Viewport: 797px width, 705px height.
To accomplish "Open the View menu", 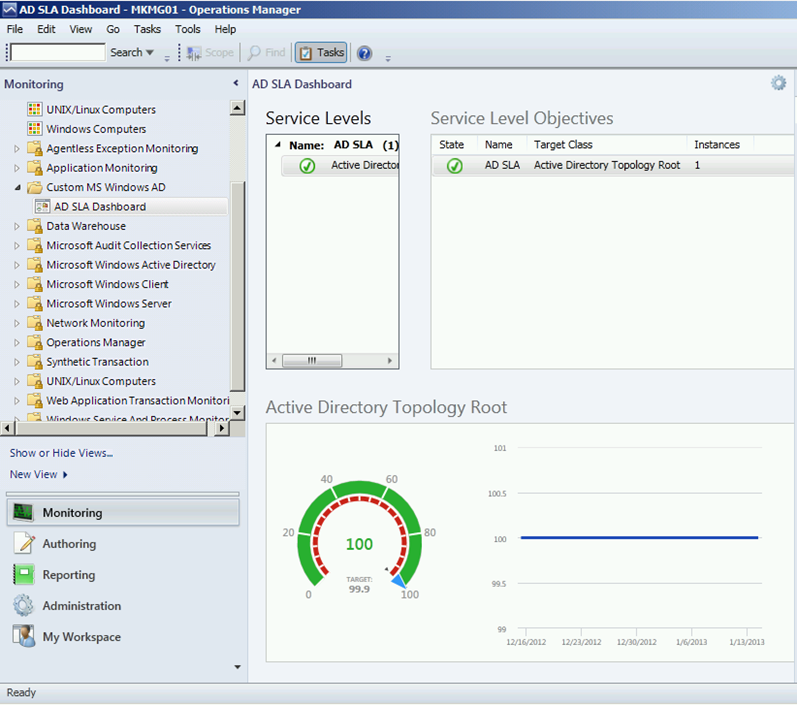I will tap(81, 29).
